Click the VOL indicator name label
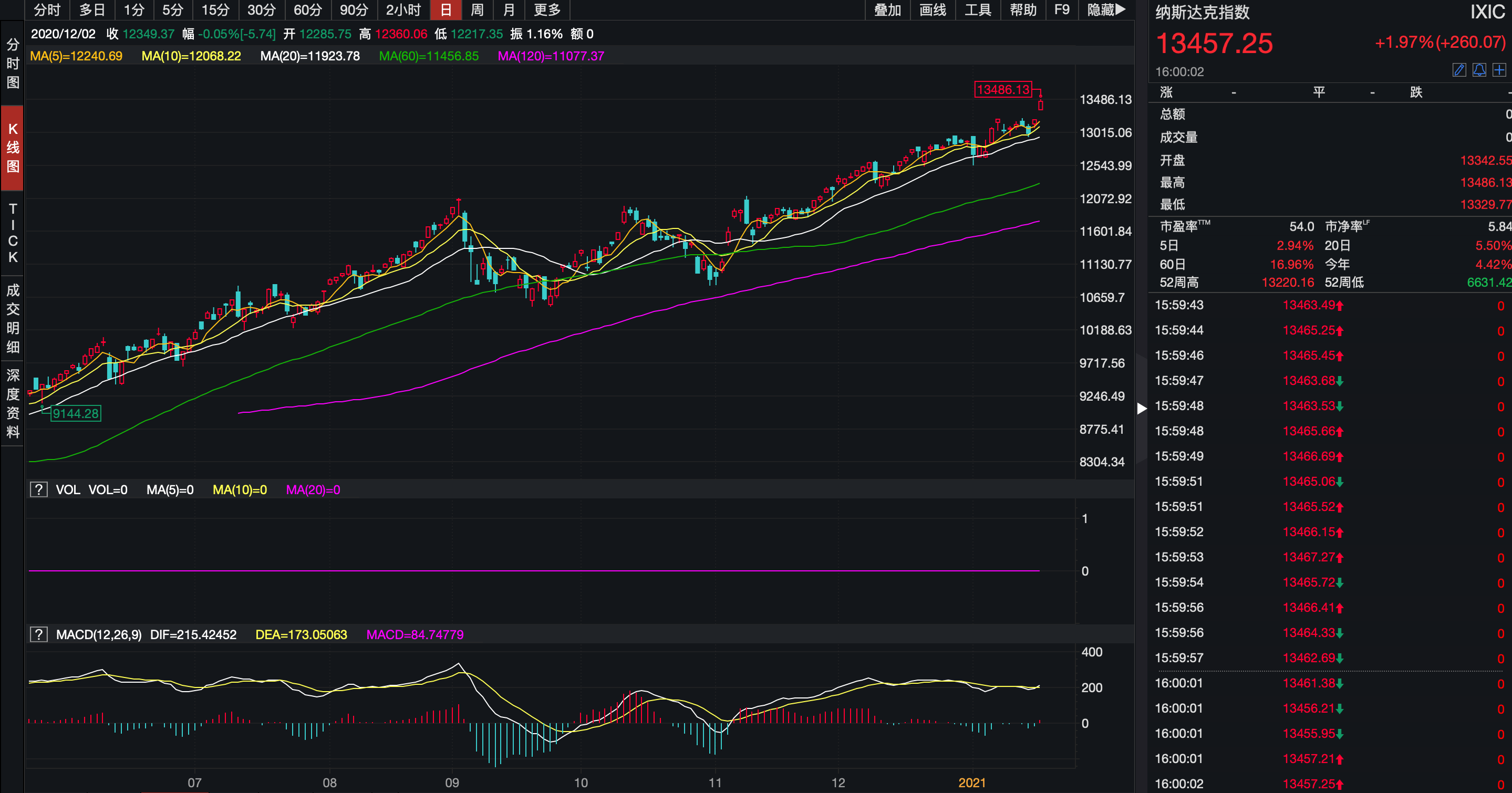This screenshot has height=793, width=1512. [x=67, y=490]
